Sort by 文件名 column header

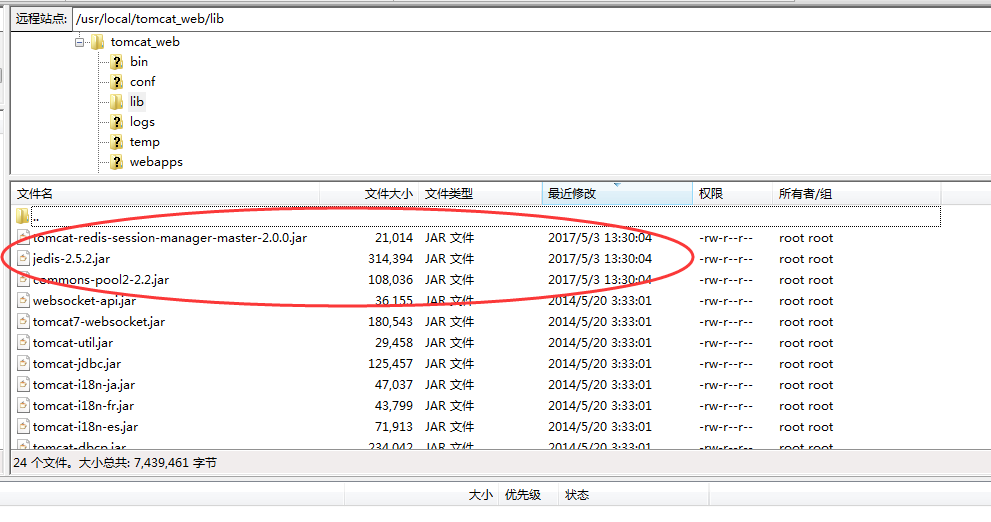coord(166,194)
